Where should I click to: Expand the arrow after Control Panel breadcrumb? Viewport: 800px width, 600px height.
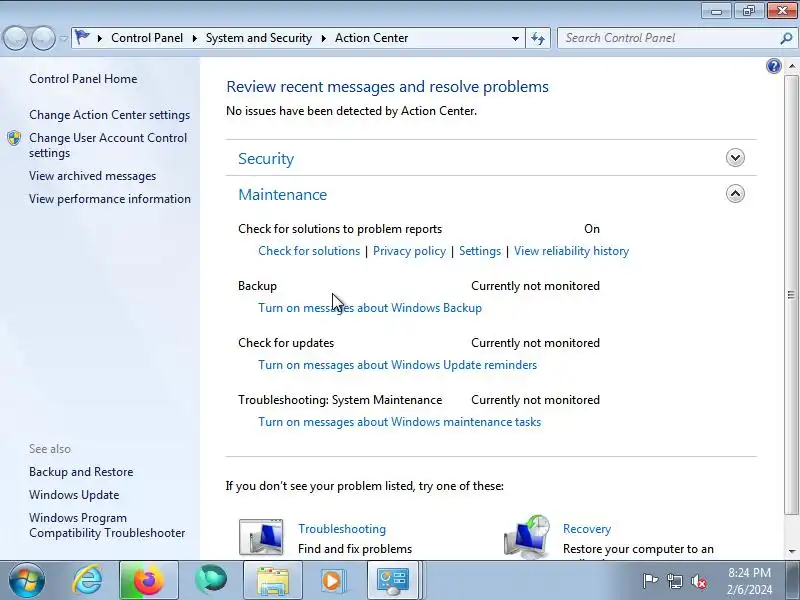point(194,38)
